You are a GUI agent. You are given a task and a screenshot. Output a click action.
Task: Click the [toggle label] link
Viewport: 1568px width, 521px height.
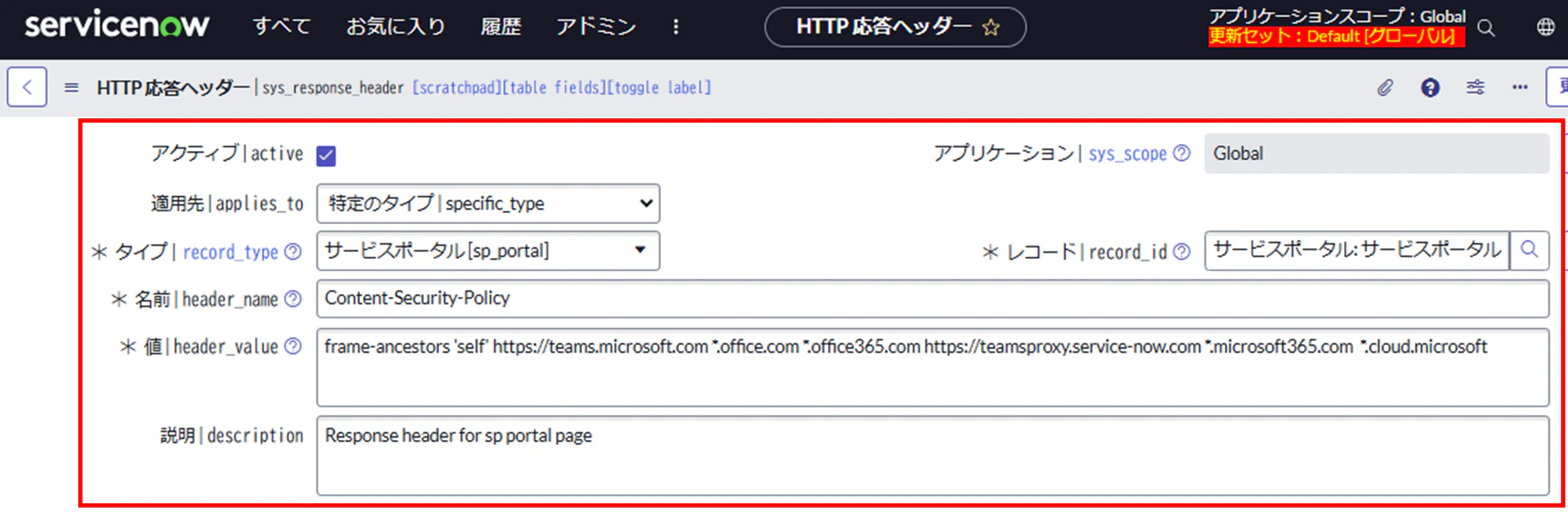(x=659, y=87)
